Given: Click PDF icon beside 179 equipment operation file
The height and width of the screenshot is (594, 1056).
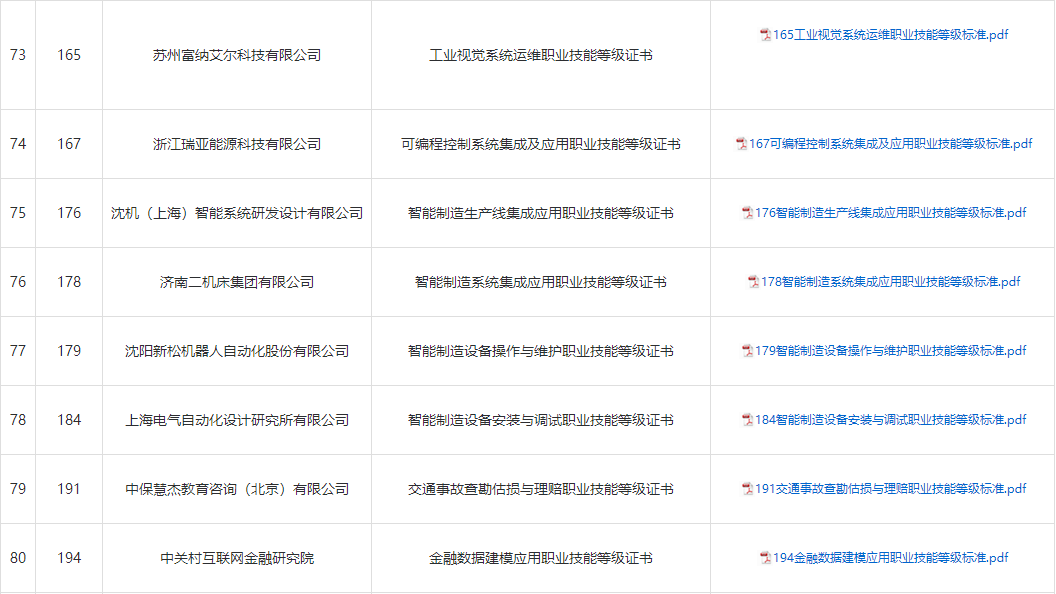Looking at the screenshot, I should click(x=747, y=351).
